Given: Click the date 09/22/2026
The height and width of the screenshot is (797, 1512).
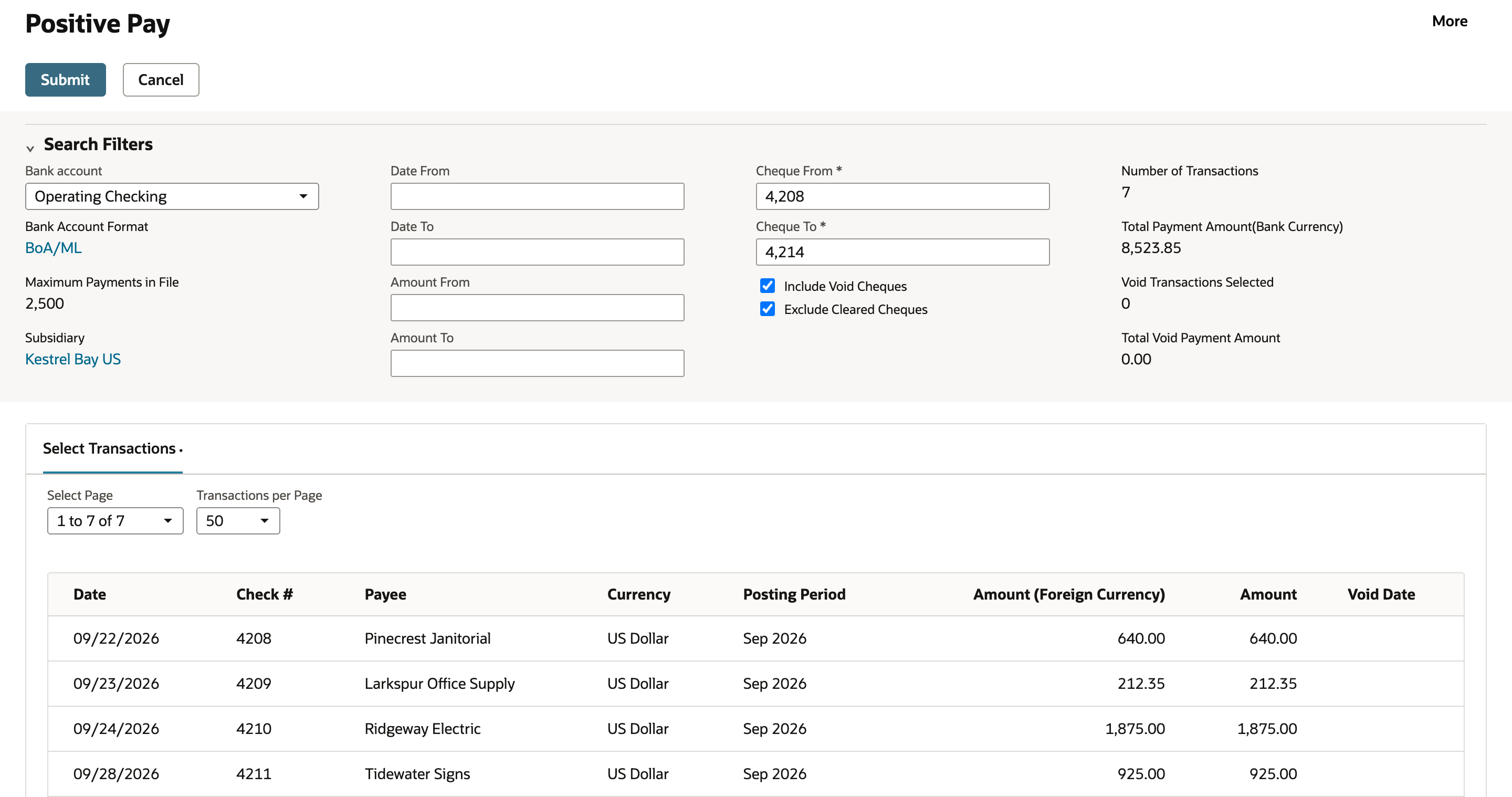Looking at the screenshot, I should point(116,638).
